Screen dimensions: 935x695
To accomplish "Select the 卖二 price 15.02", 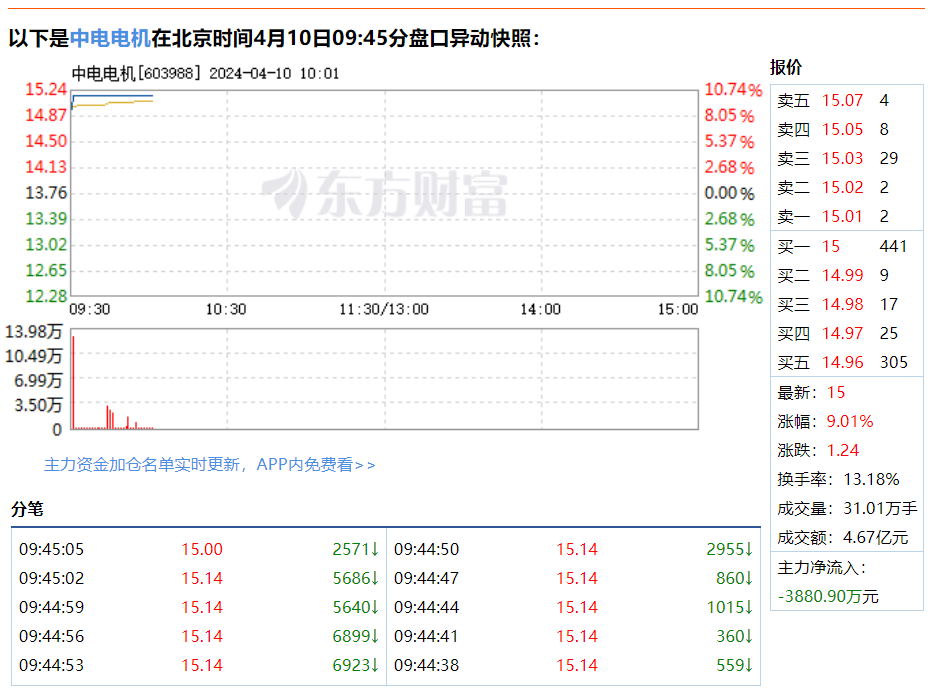I will point(842,188).
